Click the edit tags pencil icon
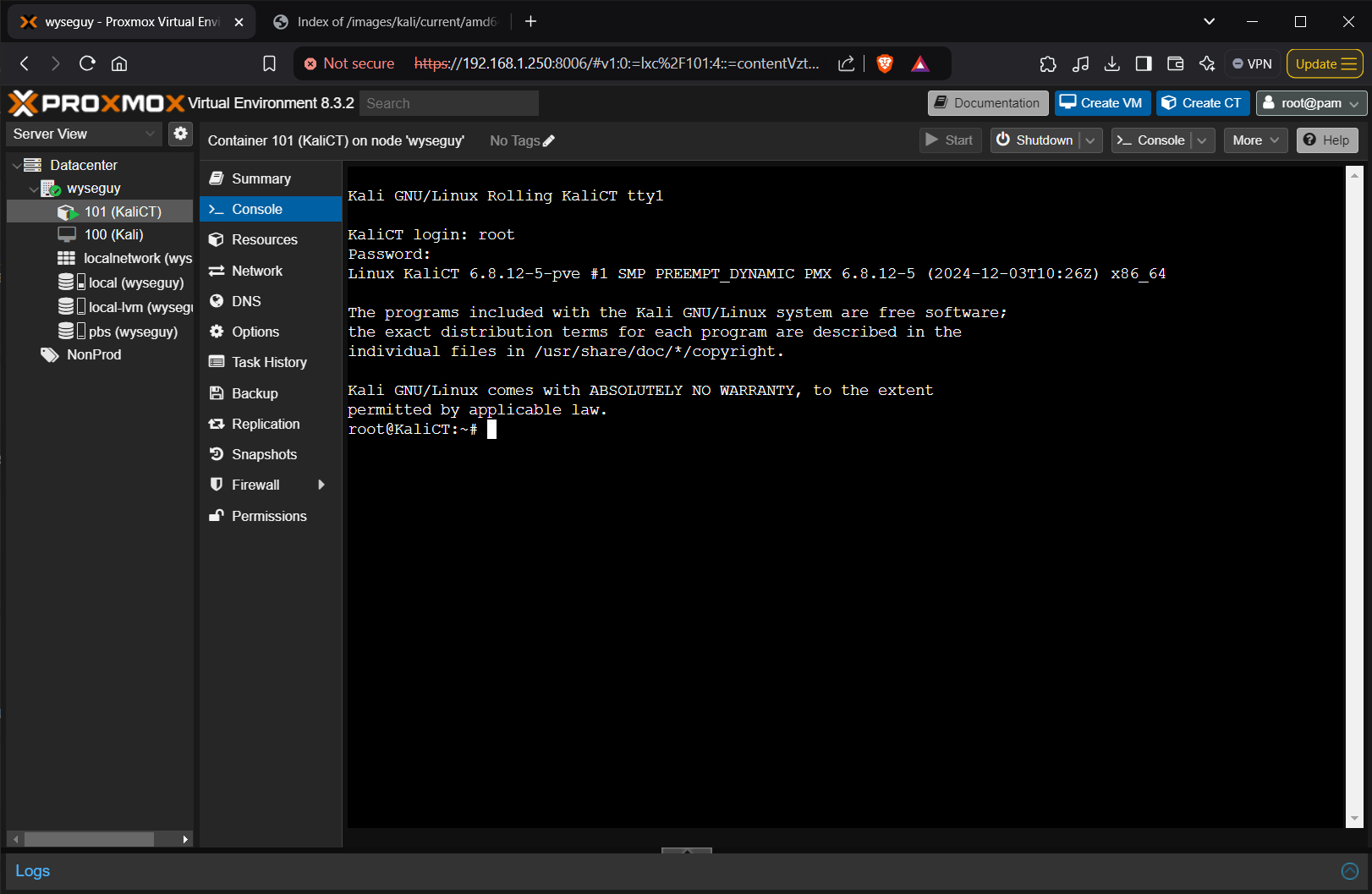1372x894 pixels. pyautogui.click(x=549, y=141)
